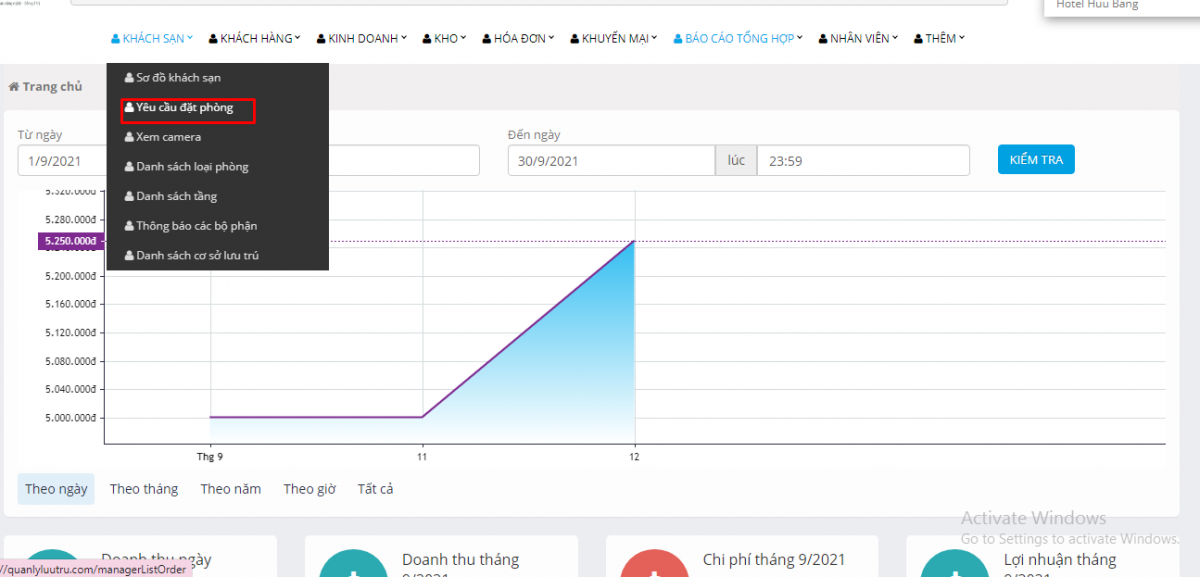This screenshot has height=577, width=1200.
Task: Click the red Chi phí tháng circle icon
Action: pos(651,566)
